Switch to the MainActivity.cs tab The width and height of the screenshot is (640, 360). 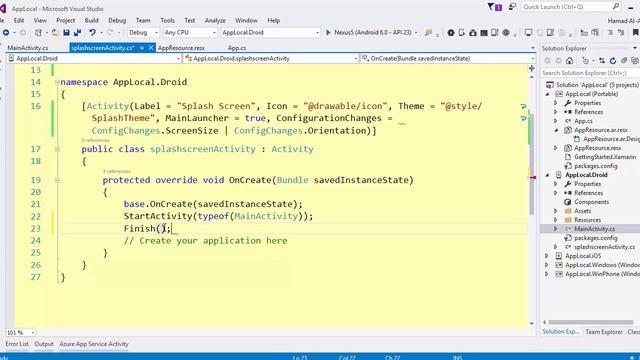coord(28,48)
